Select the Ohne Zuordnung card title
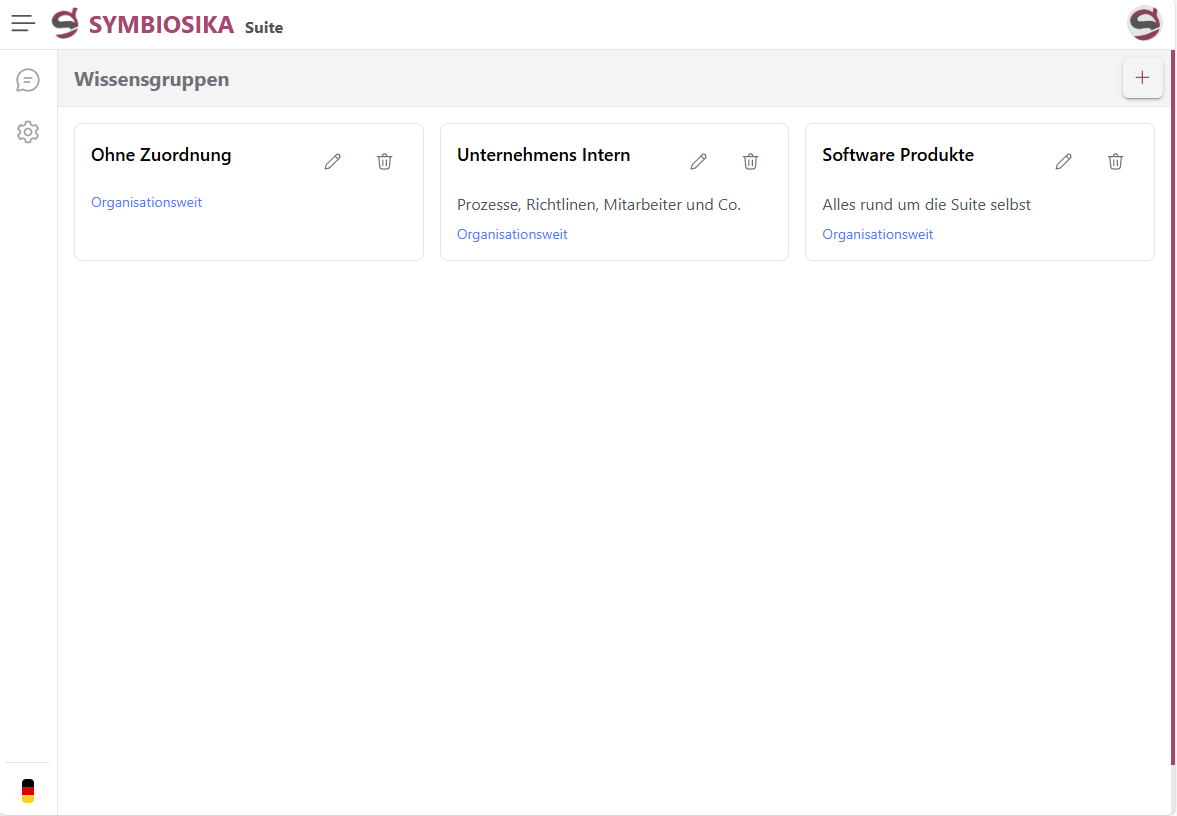 [161, 155]
